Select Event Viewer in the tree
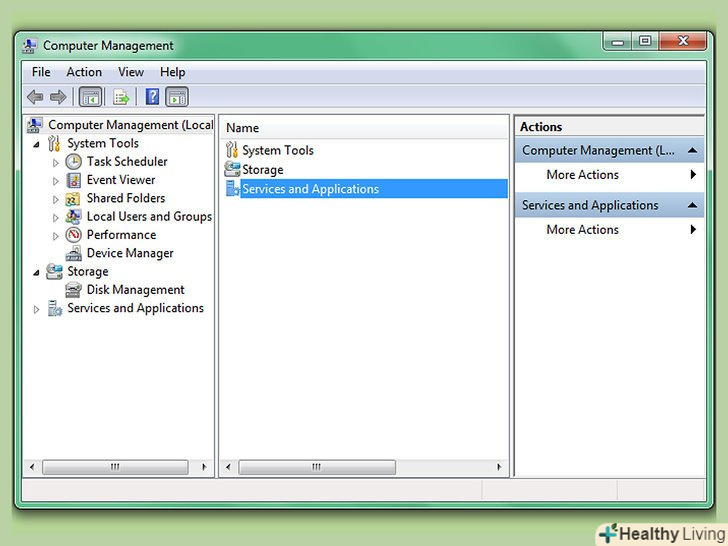The image size is (728, 546). click(121, 180)
